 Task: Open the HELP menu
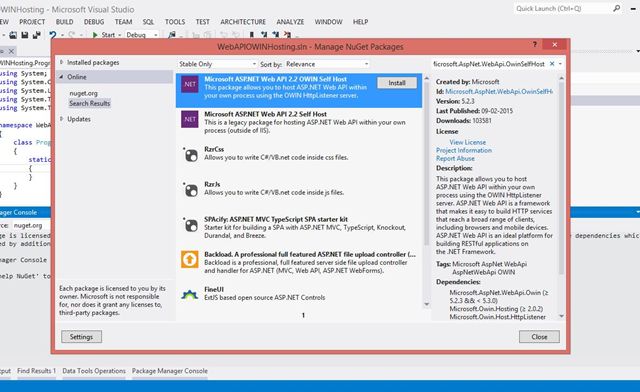360,22
